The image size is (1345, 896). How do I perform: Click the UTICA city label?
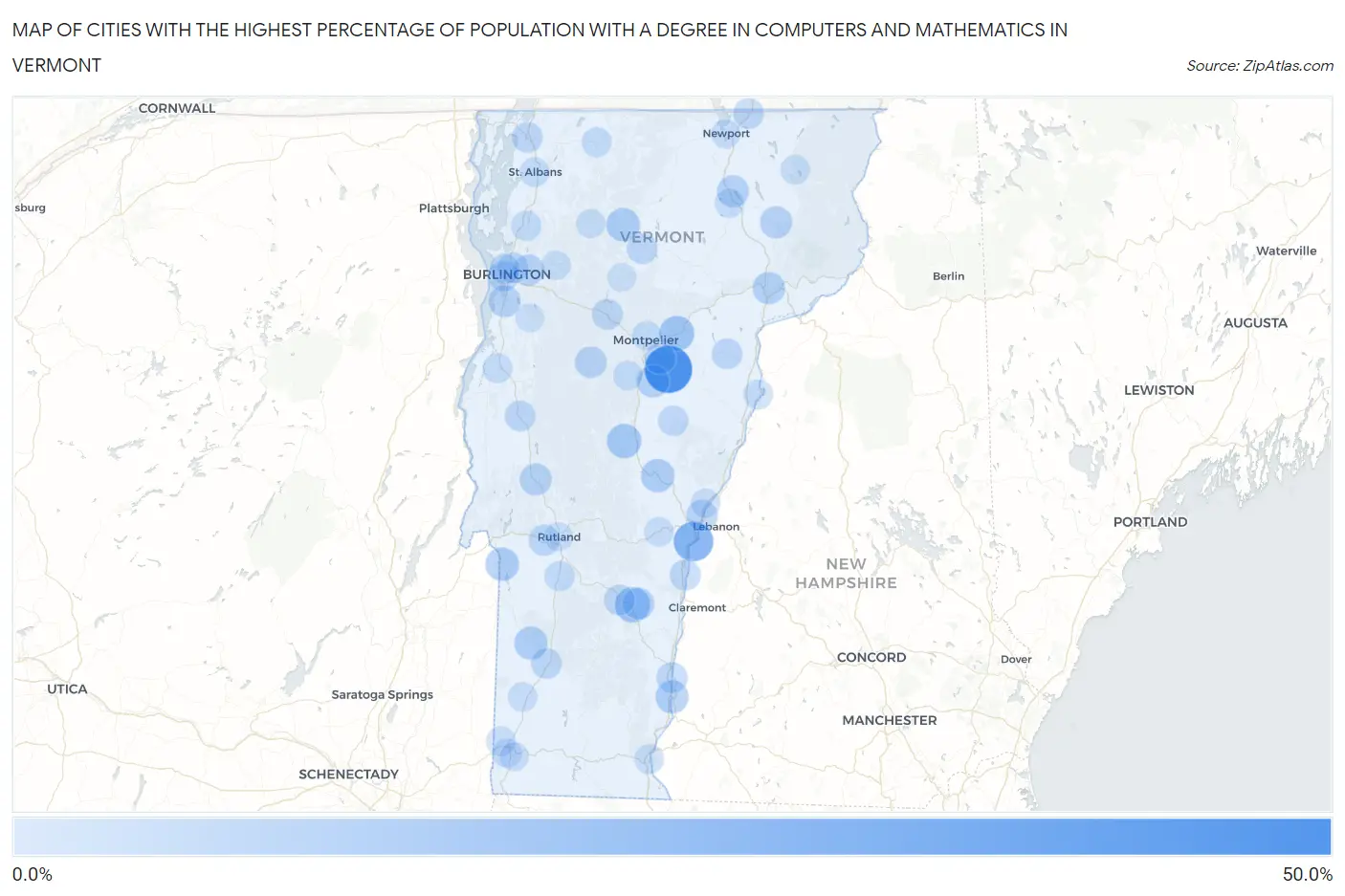point(67,689)
